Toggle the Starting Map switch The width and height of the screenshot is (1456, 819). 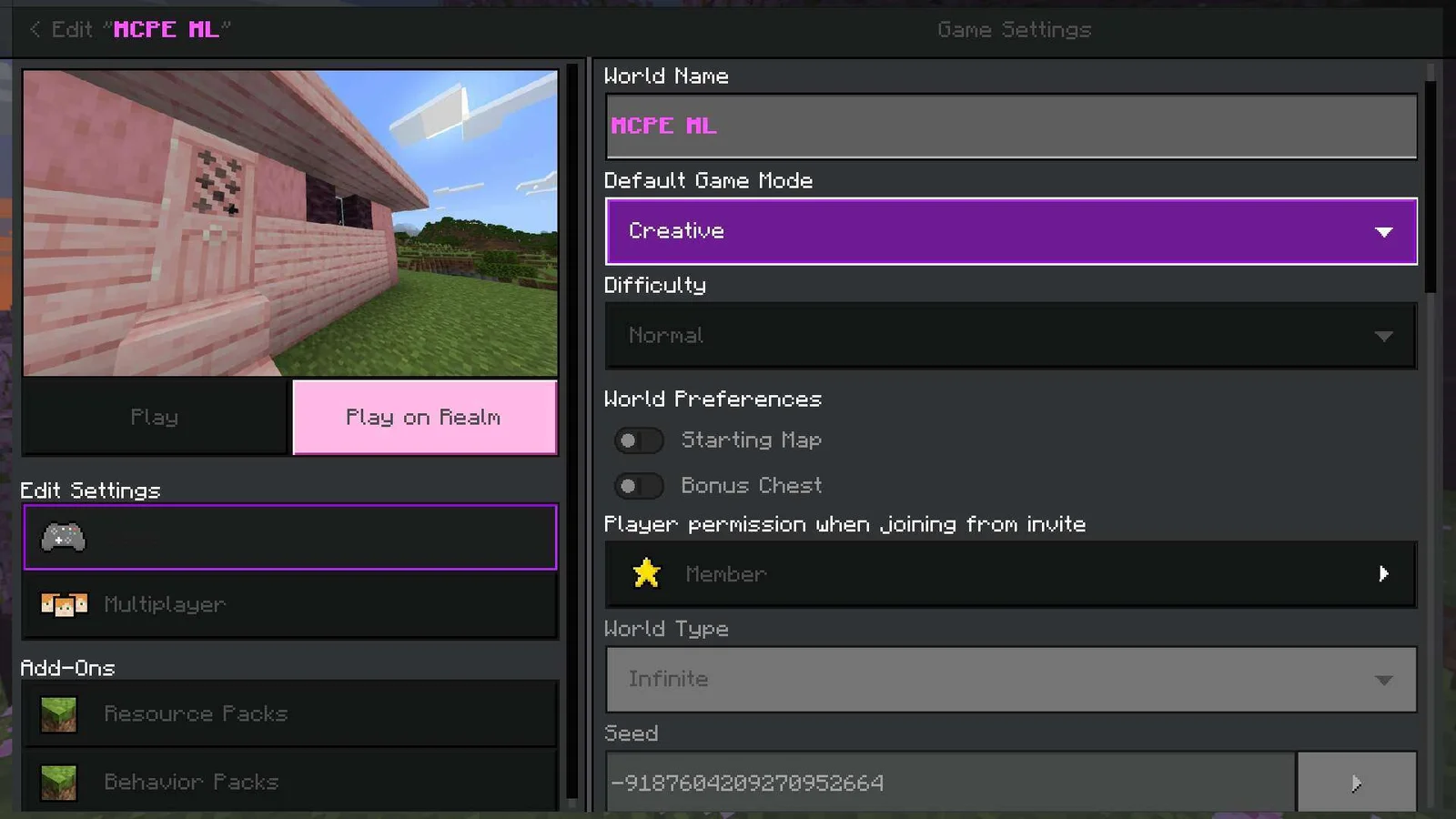[639, 440]
